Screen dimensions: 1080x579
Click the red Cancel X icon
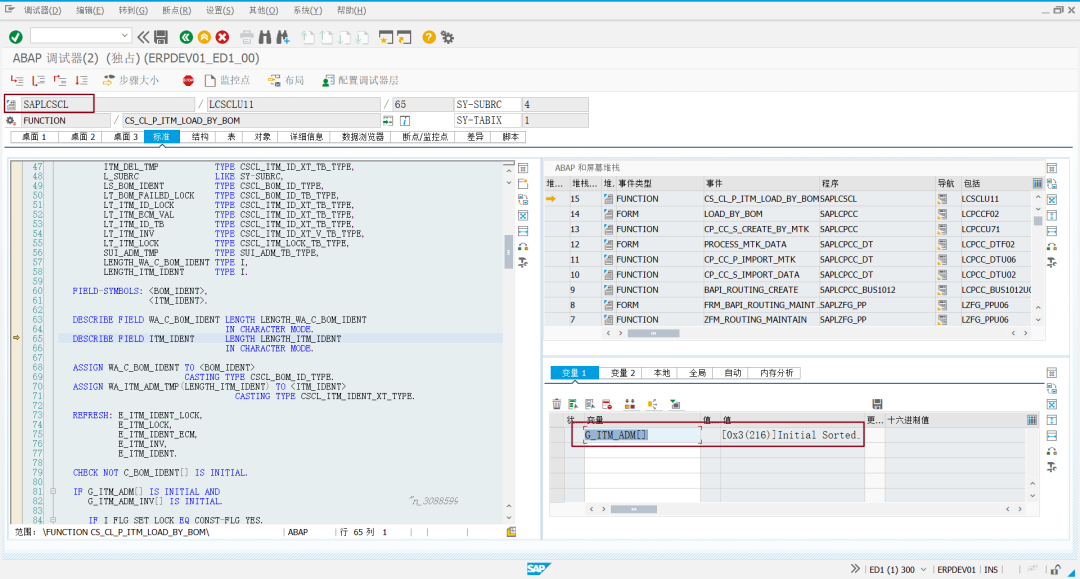pyautogui.click(x=222, y=37)
